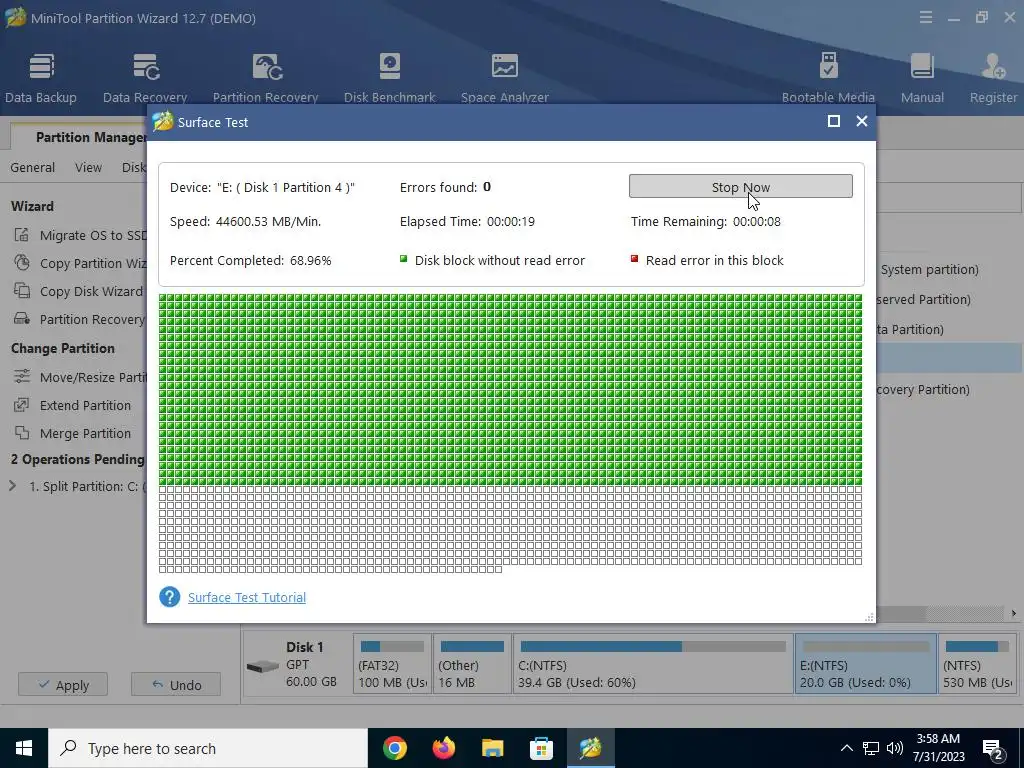Screen dimensions: 1024x768
Task: Select the FAT32 100 MB partition block
Action: (x=392, y=663)
